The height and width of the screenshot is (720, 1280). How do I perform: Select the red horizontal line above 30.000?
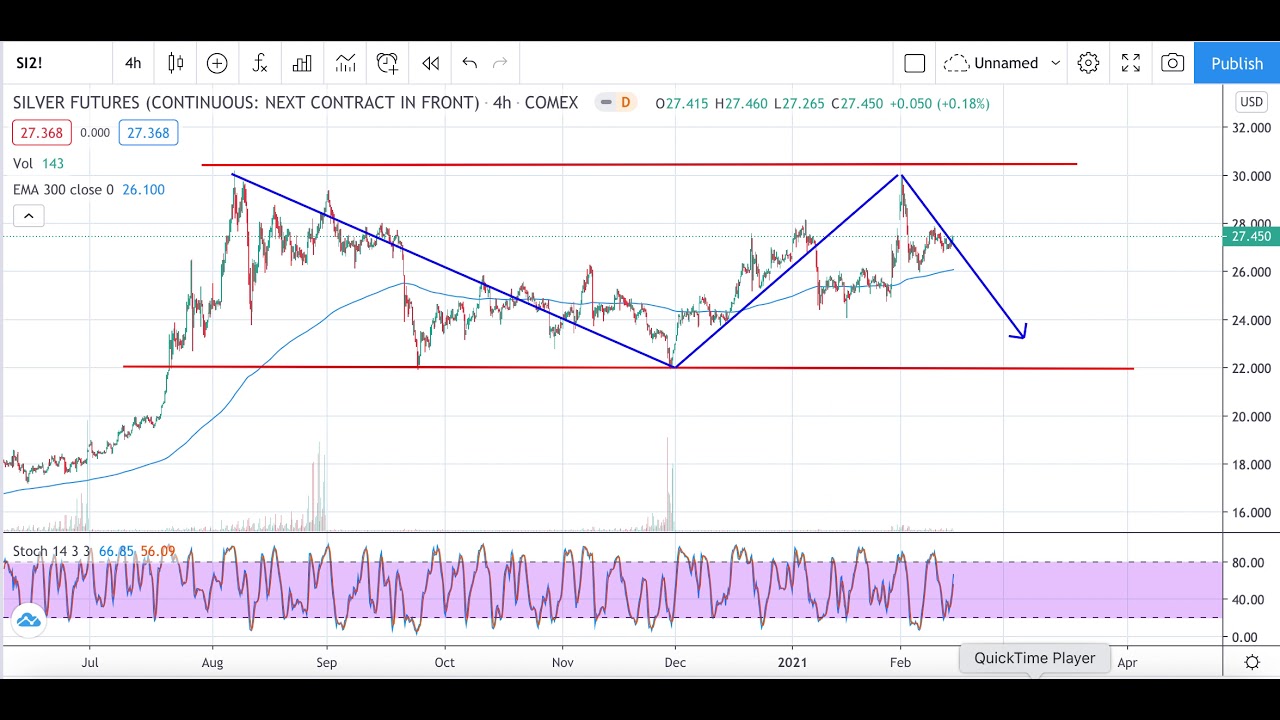click(639, 164)
